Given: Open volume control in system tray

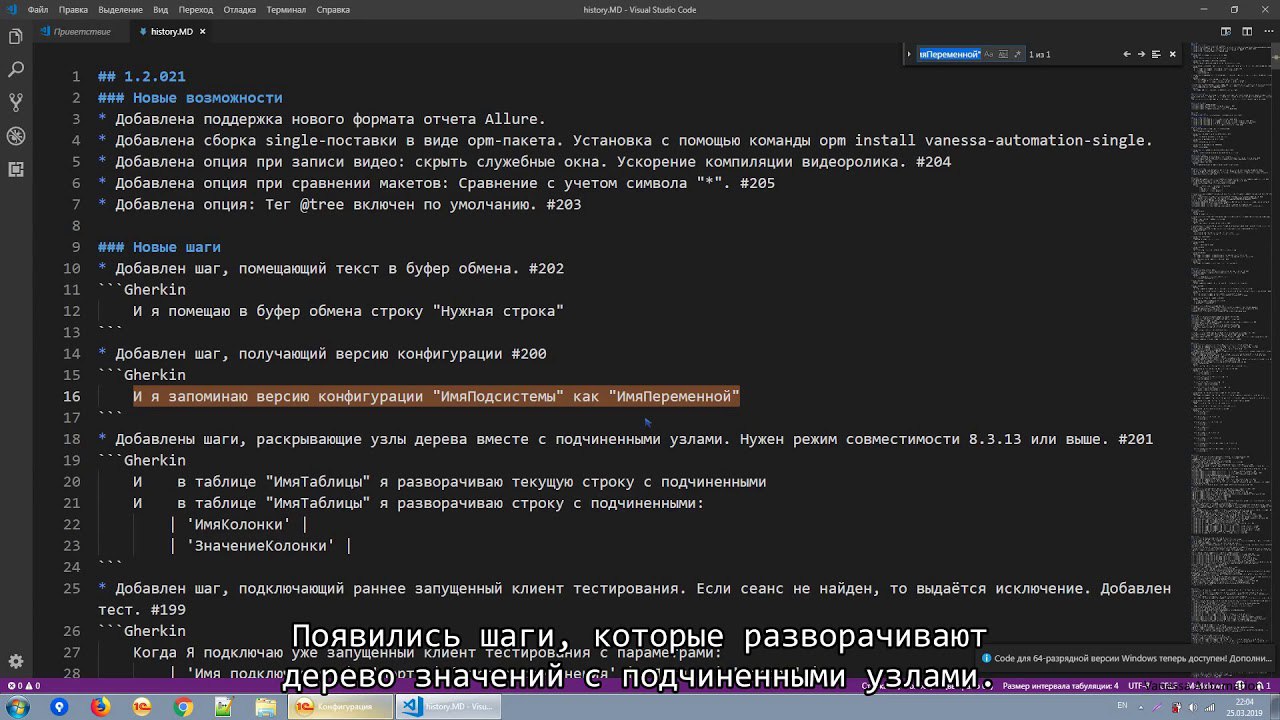Looking at the screenshot, I should tap(1191, 707).
